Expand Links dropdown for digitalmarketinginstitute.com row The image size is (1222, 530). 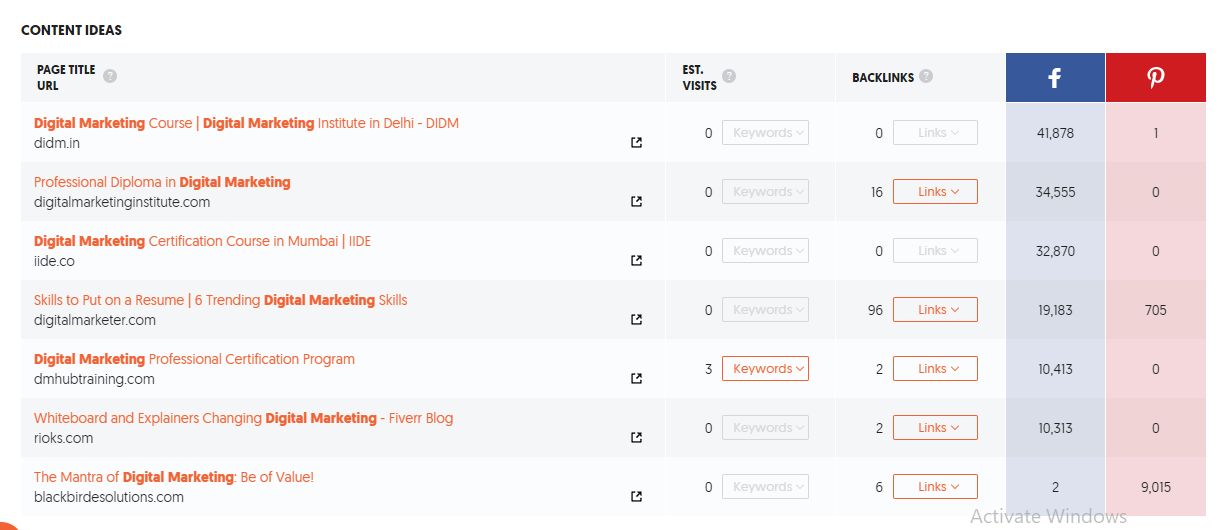935,192
